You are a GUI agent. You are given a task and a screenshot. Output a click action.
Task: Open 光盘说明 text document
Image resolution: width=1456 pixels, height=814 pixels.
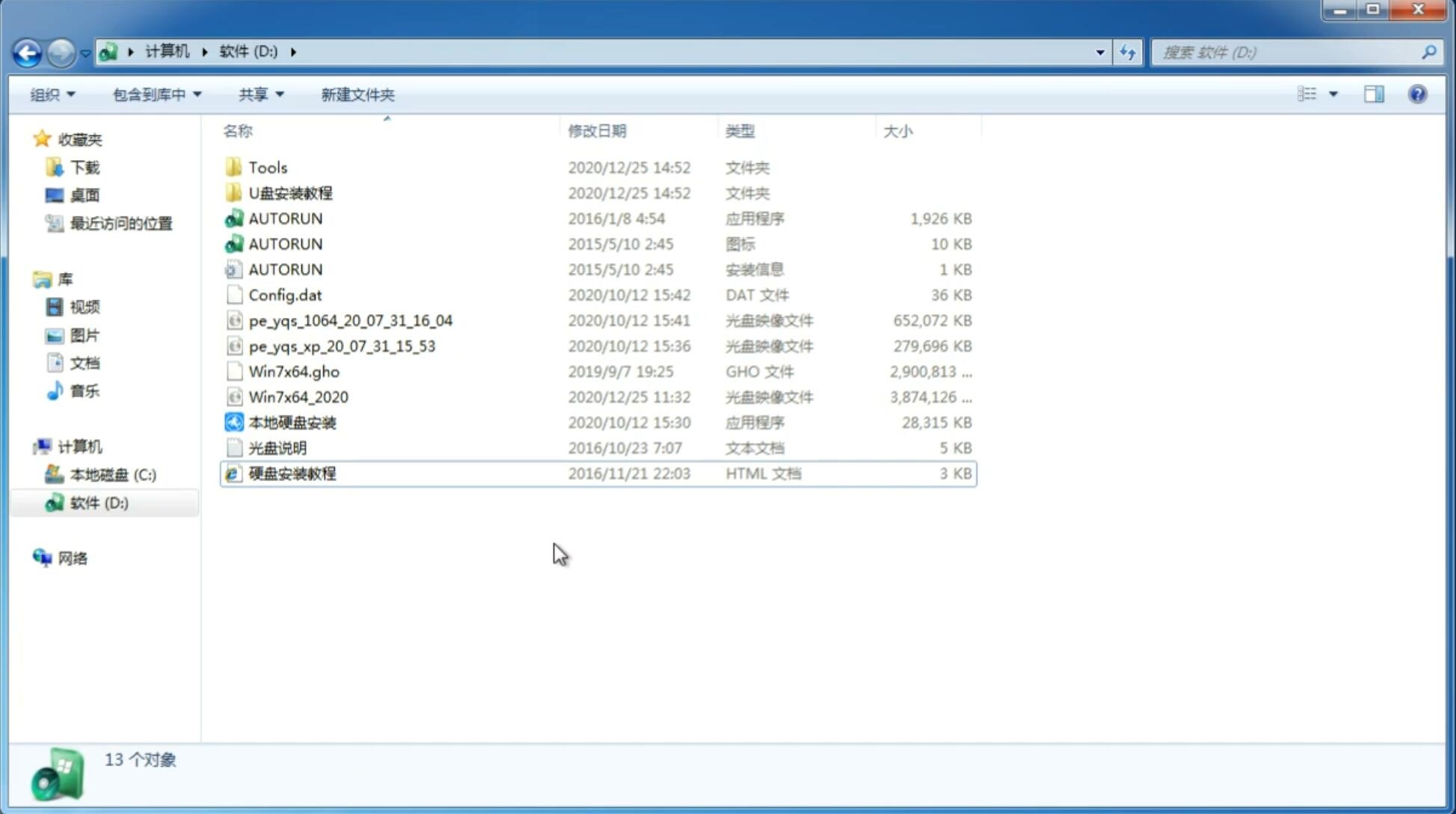[x=278, y=447]
